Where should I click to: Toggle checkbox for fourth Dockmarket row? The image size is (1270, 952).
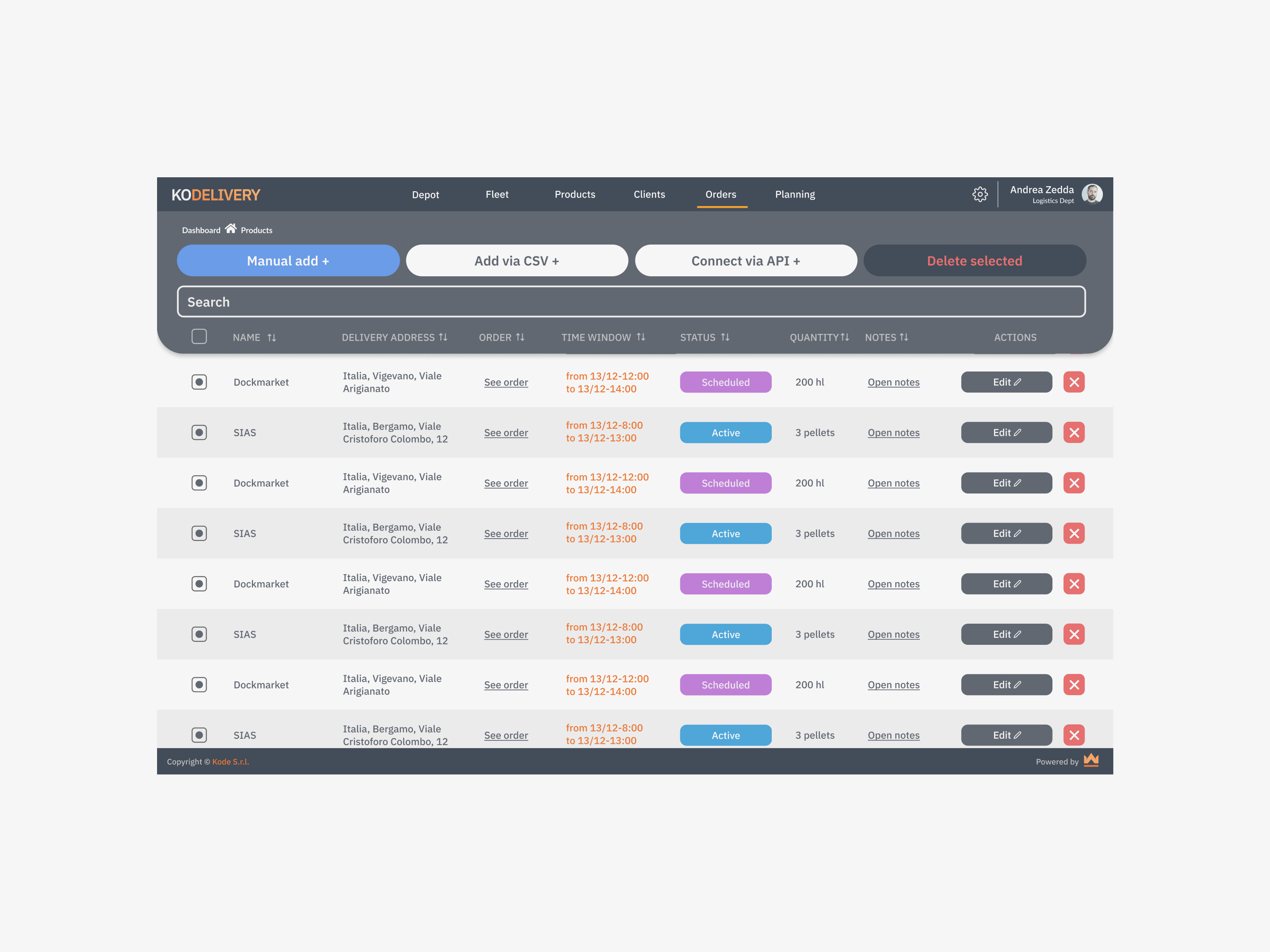coord(199,685)
